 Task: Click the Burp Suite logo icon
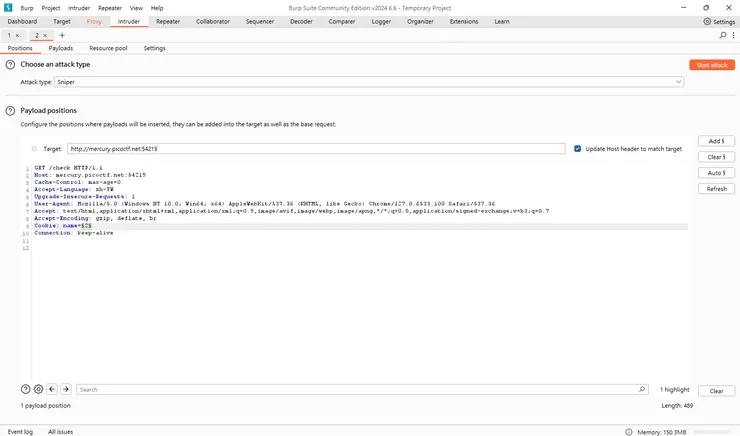point(8,8)
